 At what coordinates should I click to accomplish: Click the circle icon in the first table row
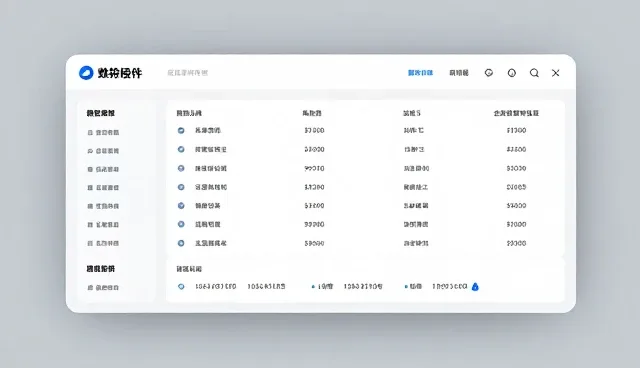pyautogui.click(x=181, y=131)
